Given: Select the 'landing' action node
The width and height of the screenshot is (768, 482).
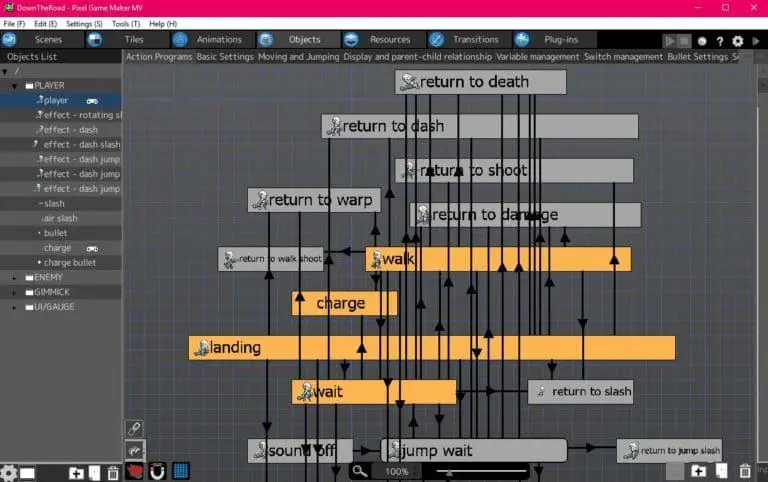Looking at the screenshot, I should pos(432,348).
